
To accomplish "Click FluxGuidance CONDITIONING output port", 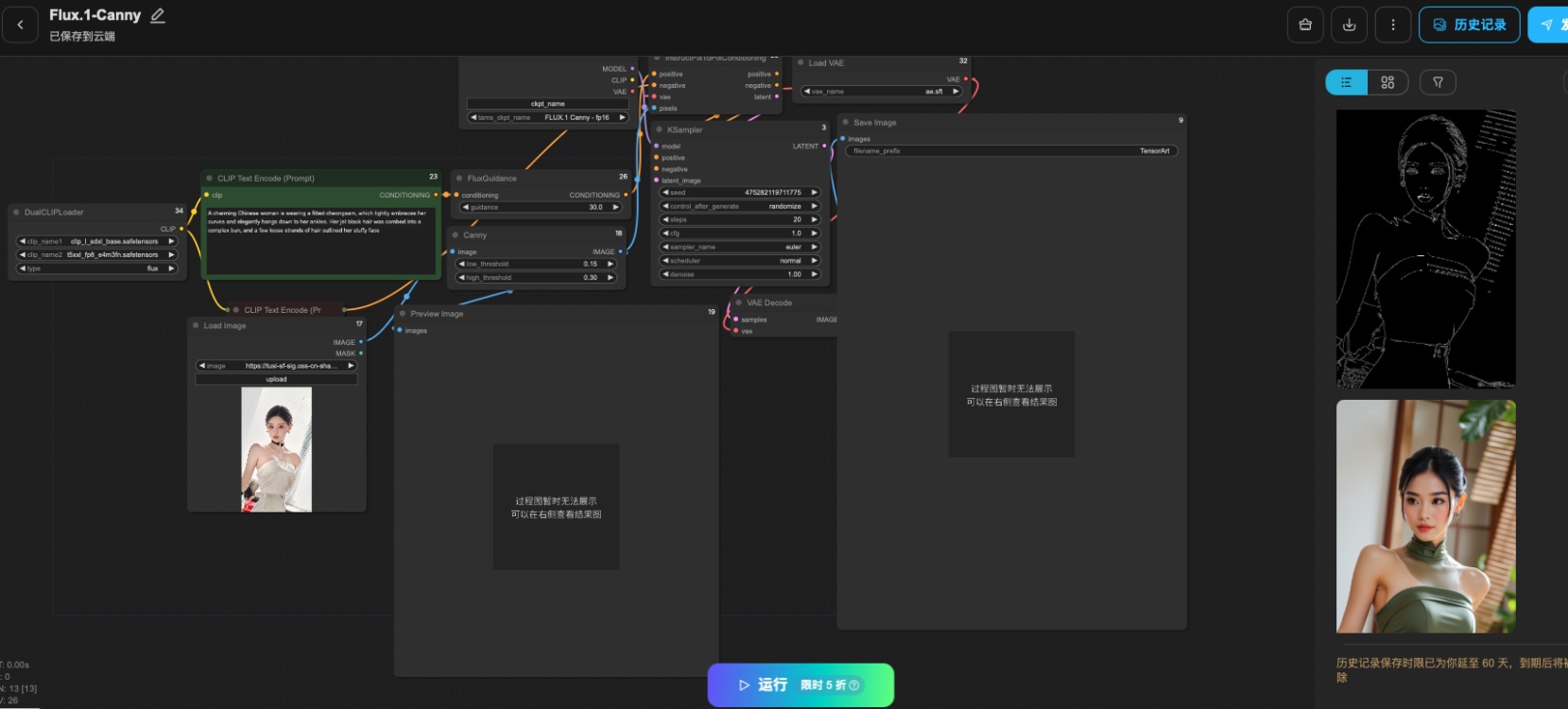I will click(626, 195).
